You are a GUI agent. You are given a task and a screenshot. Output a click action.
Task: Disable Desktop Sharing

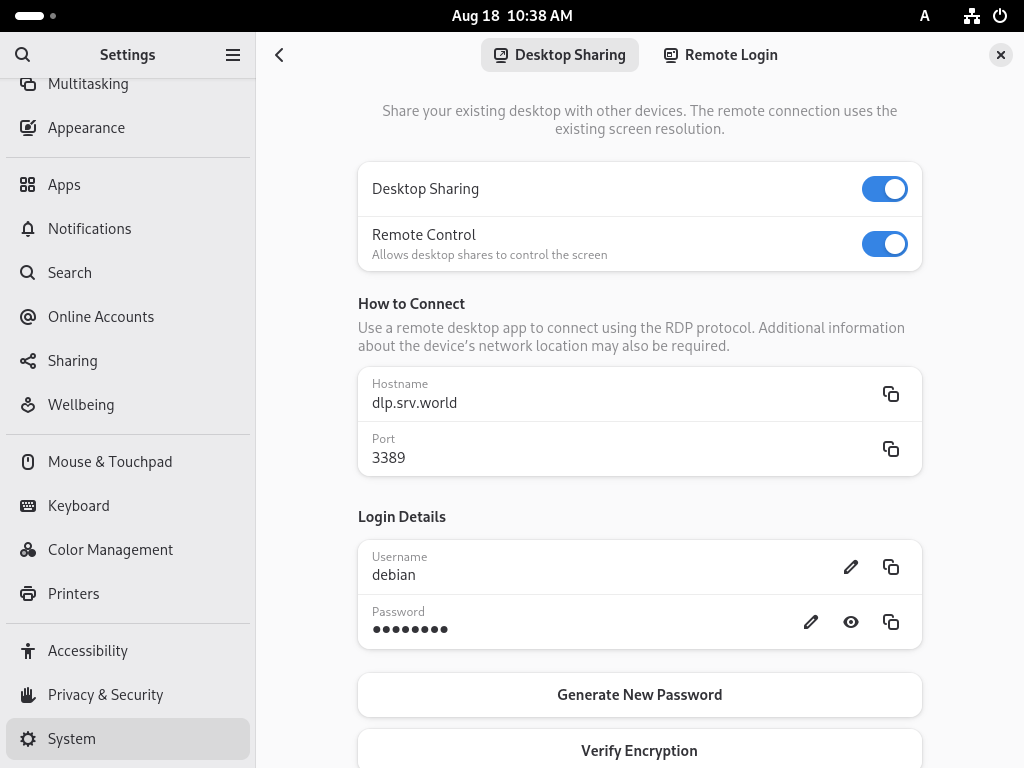[884, 189]
